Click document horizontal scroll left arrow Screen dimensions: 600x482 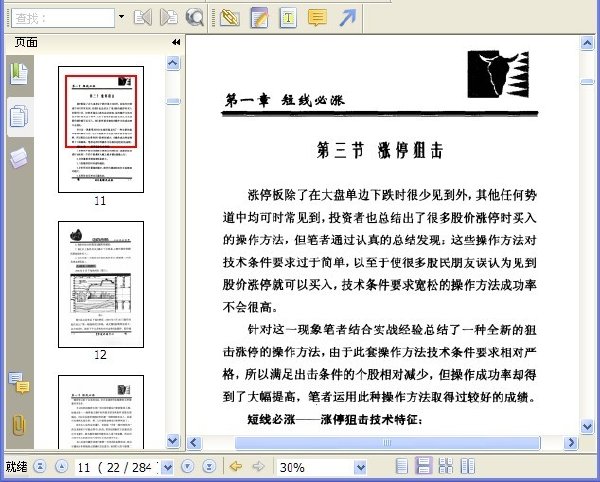pos(194,443)
